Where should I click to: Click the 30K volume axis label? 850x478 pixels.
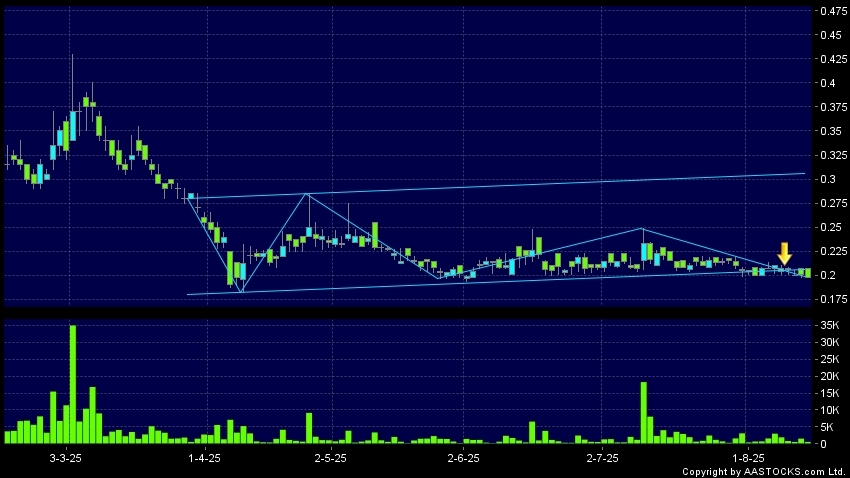[x=830, y=343]
